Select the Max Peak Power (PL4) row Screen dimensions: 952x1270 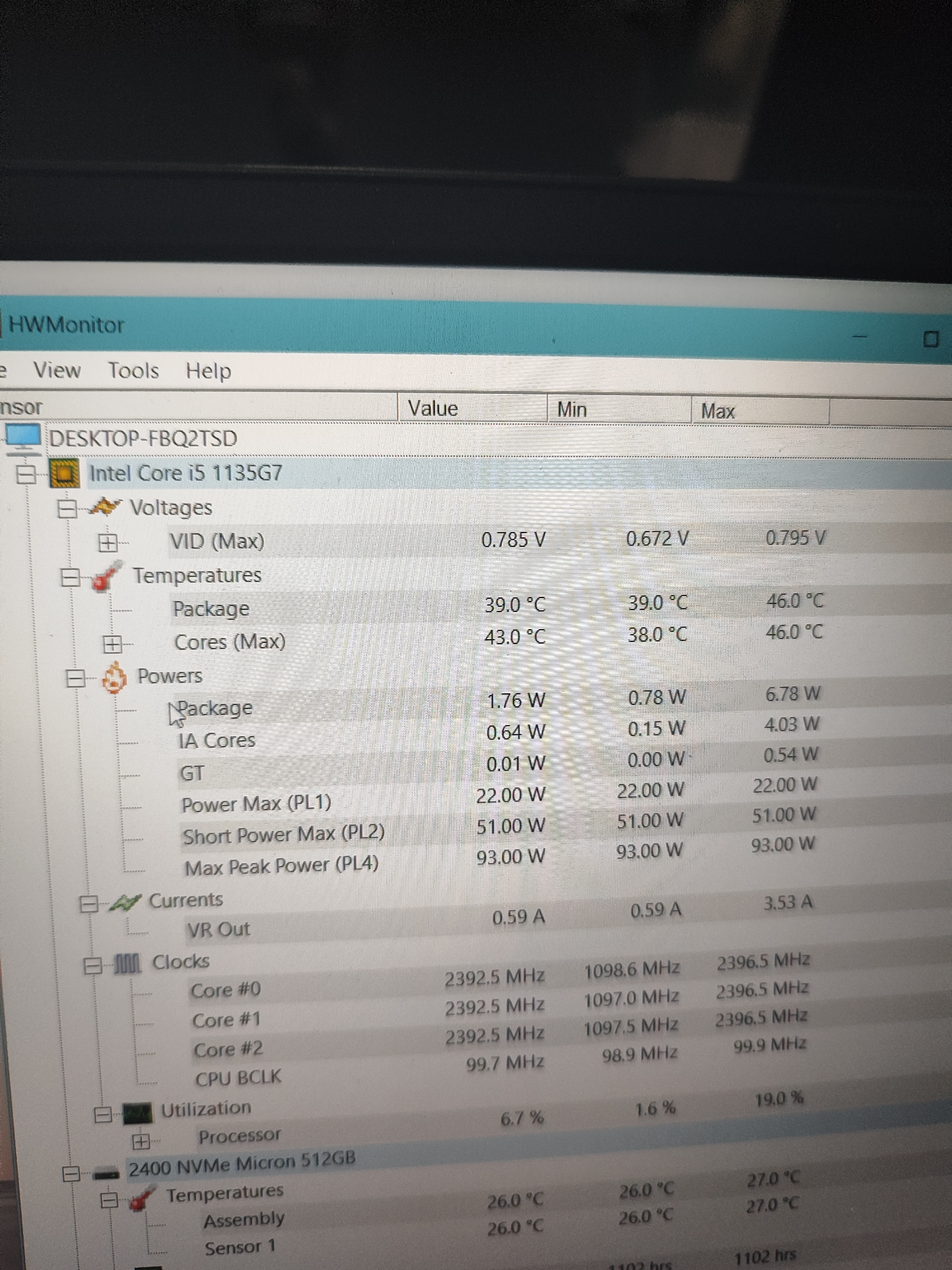[x=281, y=866]
